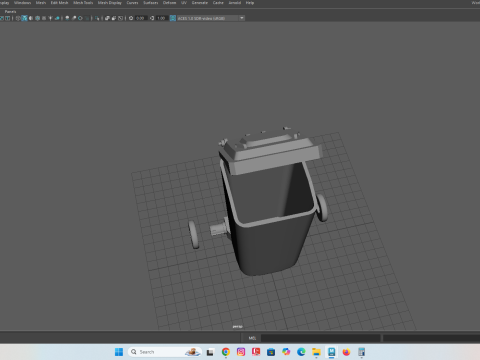Click gamma value field showing 1.00
Image resolution: width=480 pixels, height=360 pixels.
click(x=162, y=18)
